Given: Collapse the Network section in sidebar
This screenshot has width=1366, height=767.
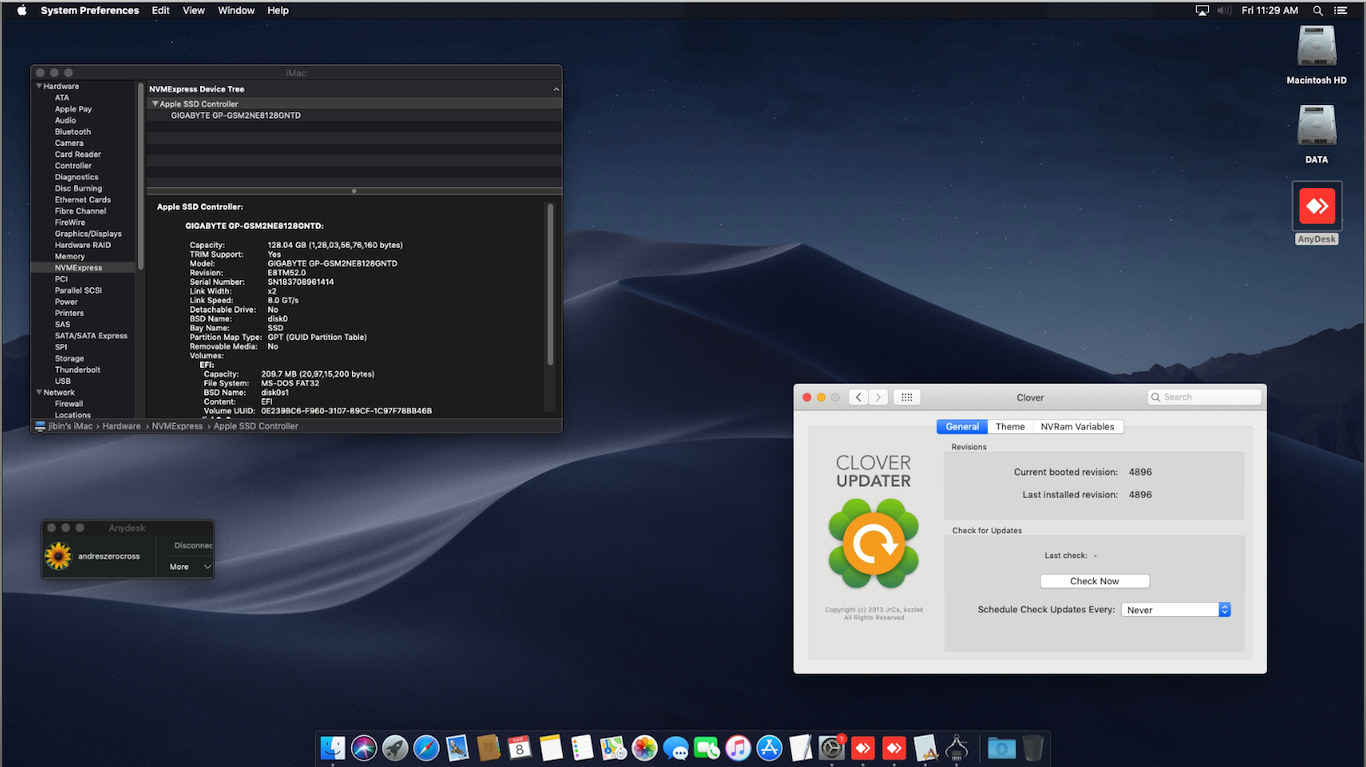Looking at the screenshot, I should click(39, 392).
